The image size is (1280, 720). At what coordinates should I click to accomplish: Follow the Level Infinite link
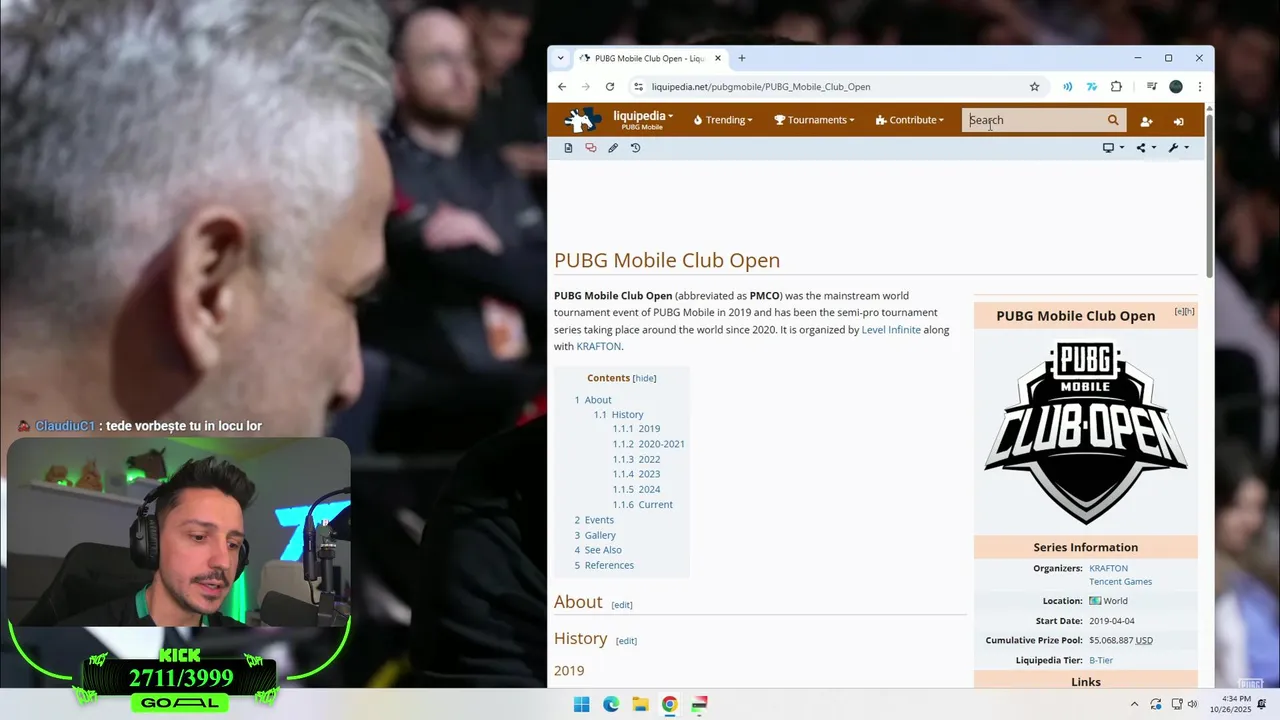pos(891,330)
